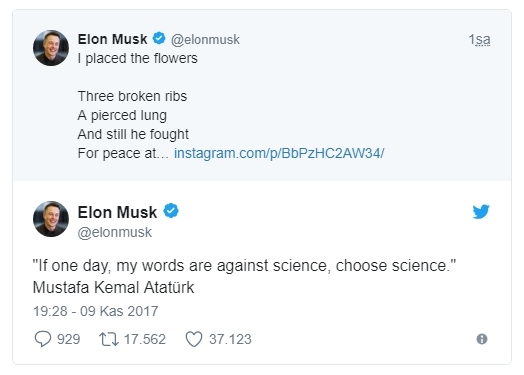Open the 19:28 - 09 Kas 2017 timestamp
This screenshot has height=375, width=524.
click(96, 311)
